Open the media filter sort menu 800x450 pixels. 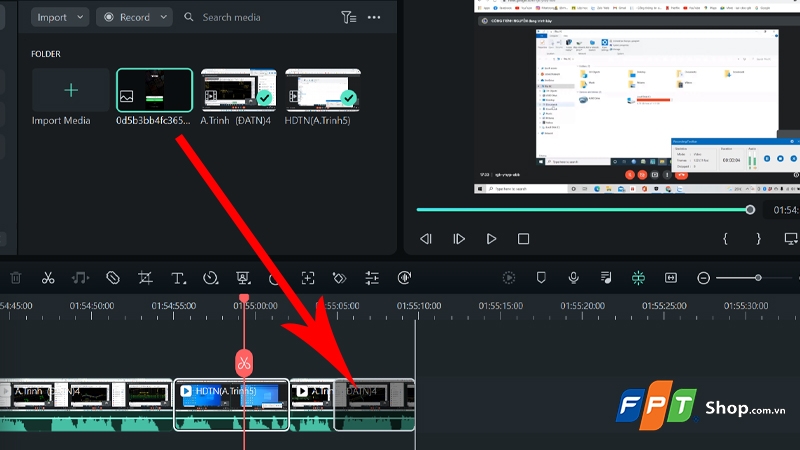point(348,17)
